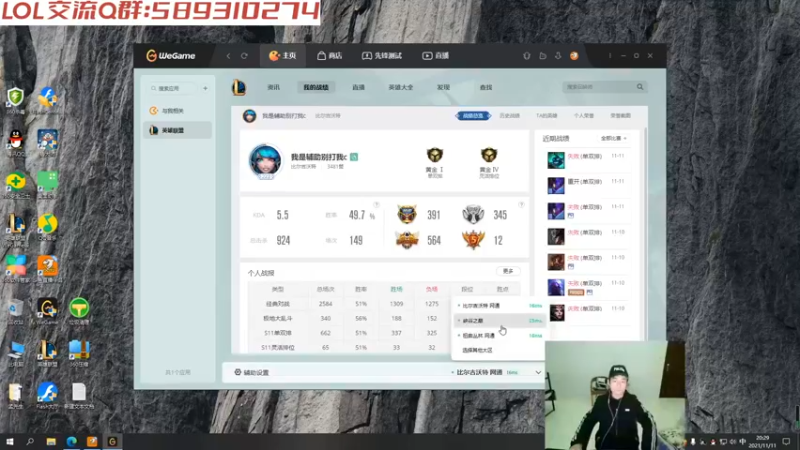800x450 pixels.
Task: Open Windows Start menu
Action: [9, 441]
